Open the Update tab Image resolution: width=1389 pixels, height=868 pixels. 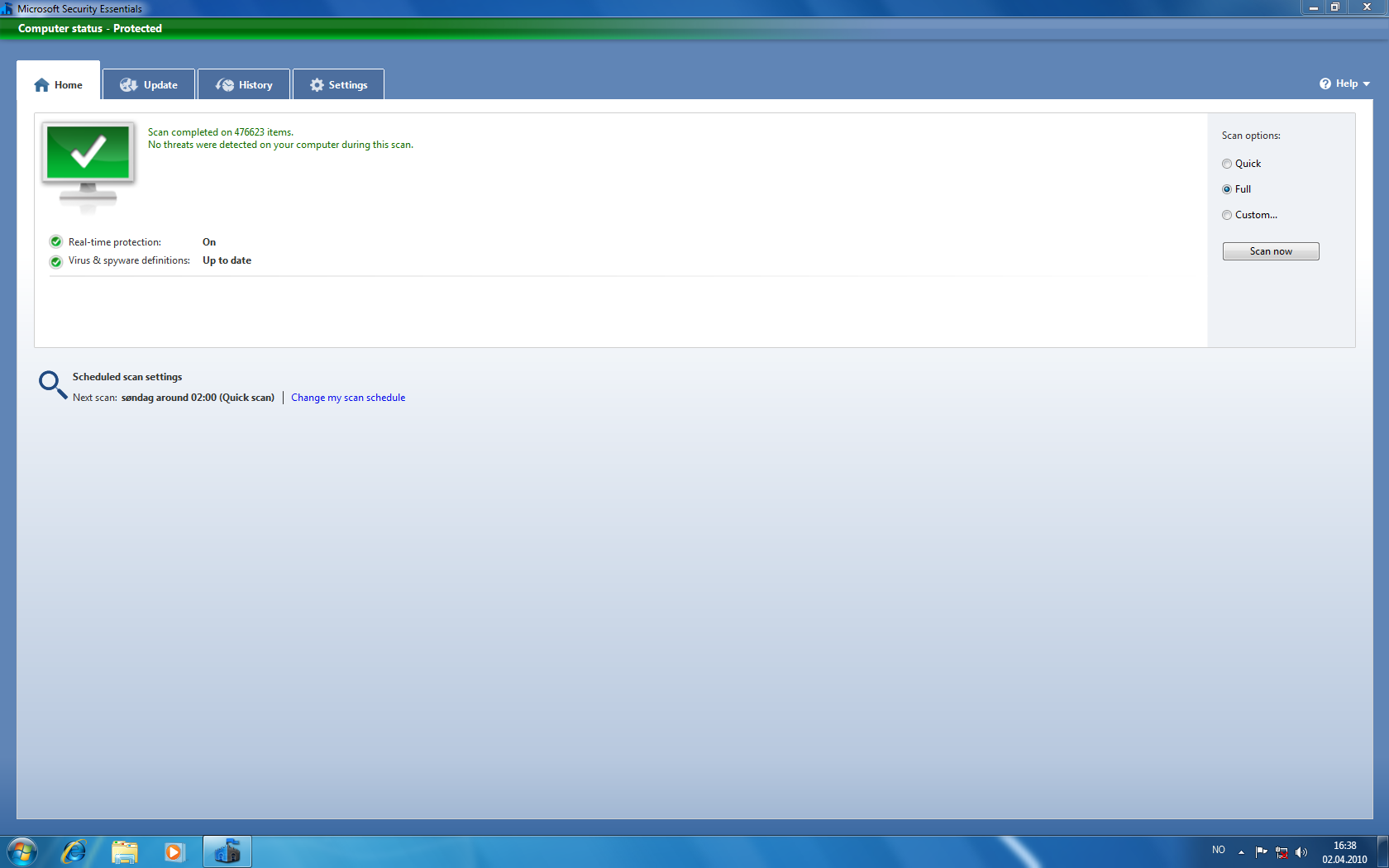tap(149, 84)
